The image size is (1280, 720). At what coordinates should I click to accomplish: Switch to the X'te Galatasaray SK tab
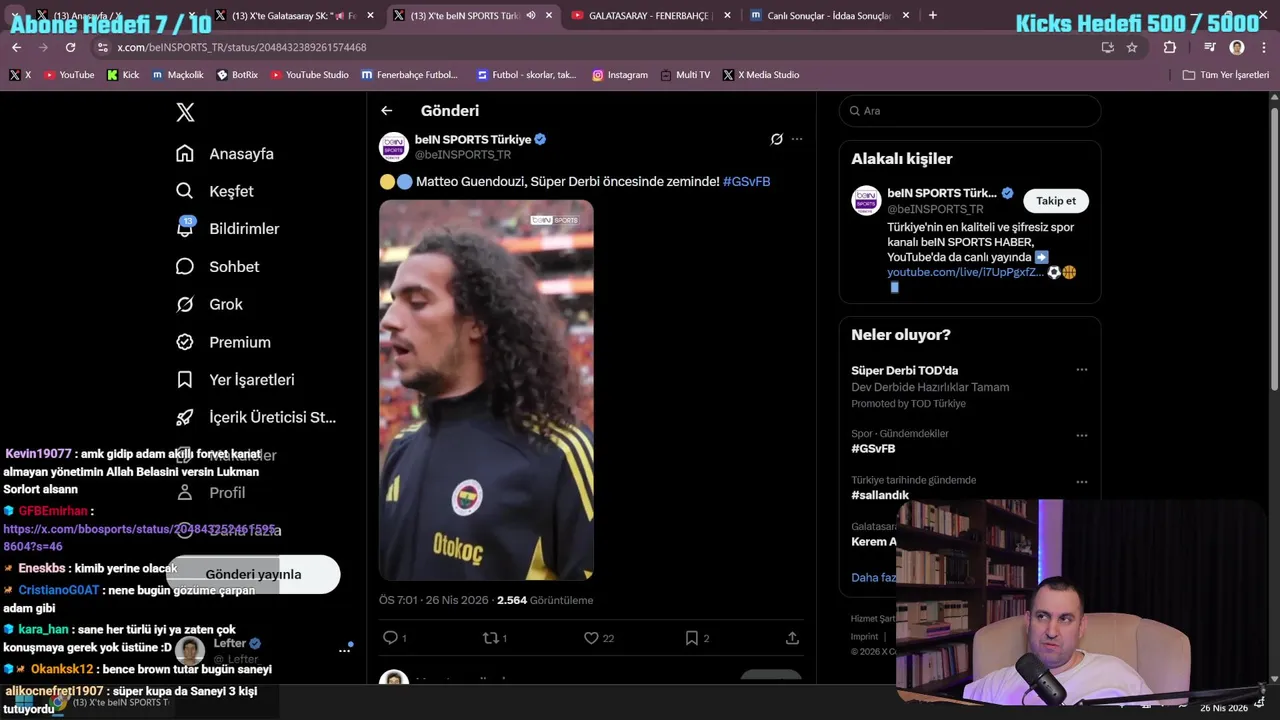[297, 15]
